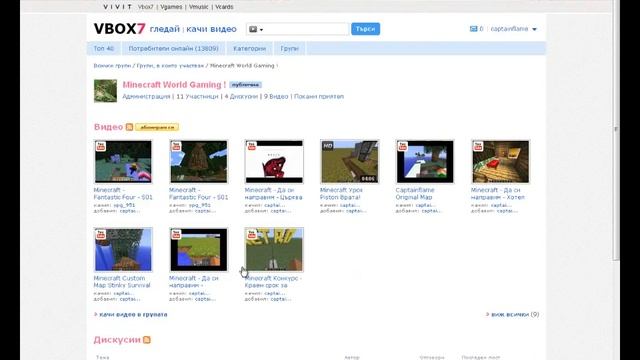Viewport: 640px width, 360px height.
Task: Go to Vmusic in the top bar
Action: point(199,7)
